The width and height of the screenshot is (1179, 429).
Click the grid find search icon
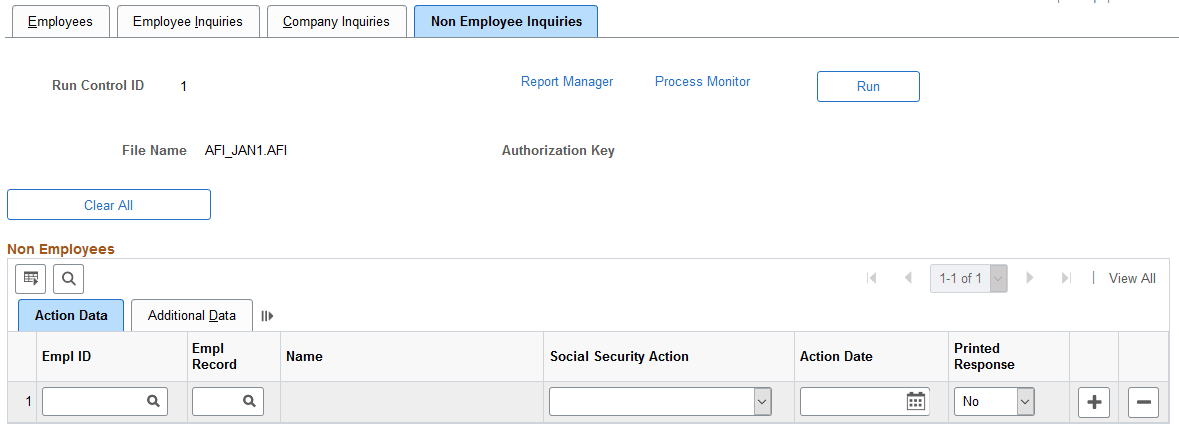(69, 278)
